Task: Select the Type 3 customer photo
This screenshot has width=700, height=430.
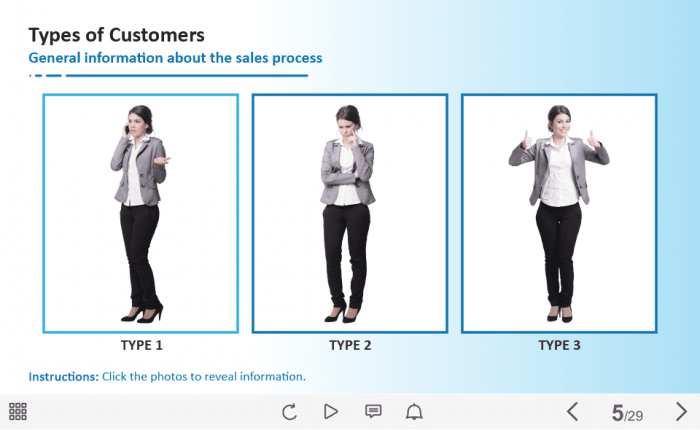Action: [559, 213]
